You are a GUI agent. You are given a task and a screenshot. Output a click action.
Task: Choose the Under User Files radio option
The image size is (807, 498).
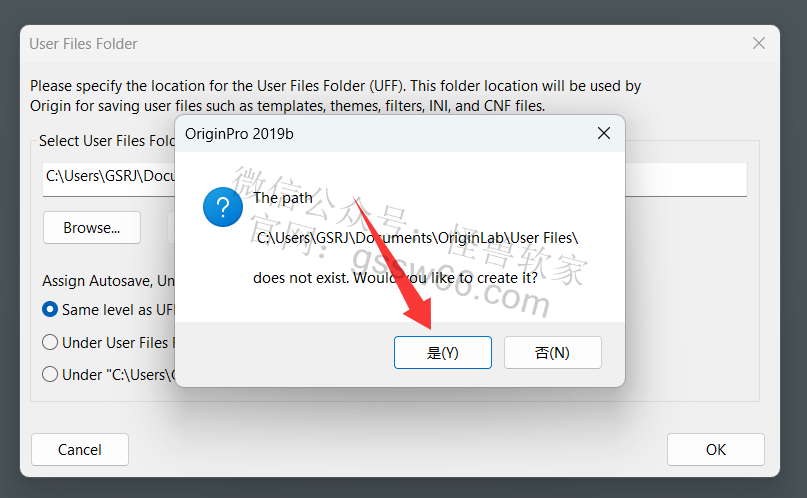click(x=50, y=342)
